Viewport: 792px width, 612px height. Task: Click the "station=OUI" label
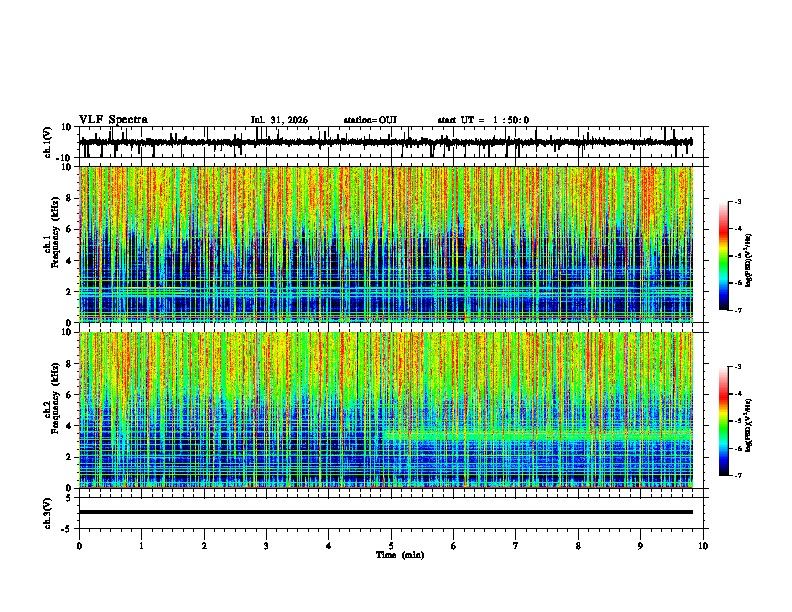pos(370,120)
